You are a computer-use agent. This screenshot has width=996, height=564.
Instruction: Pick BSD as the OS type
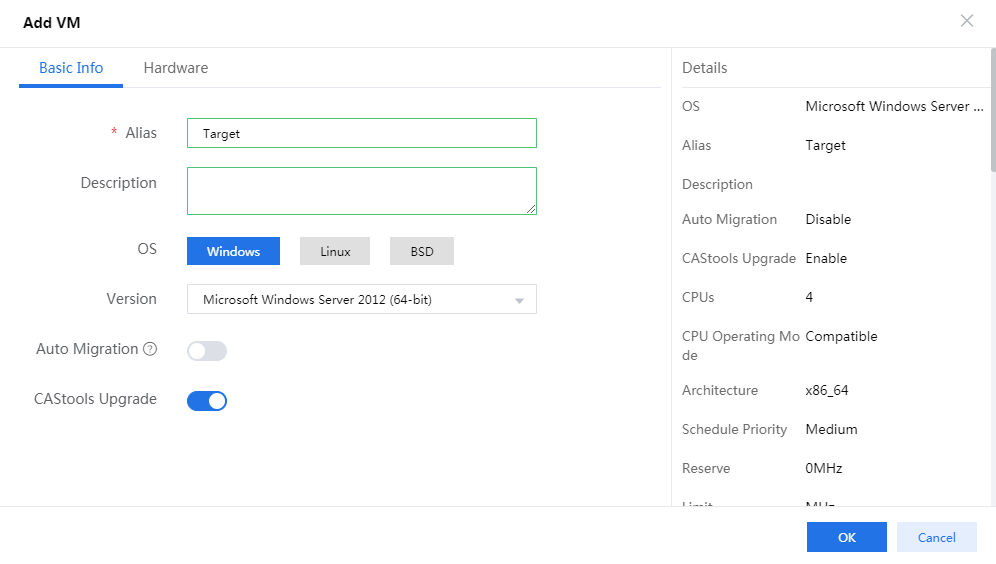pos(421,251)
